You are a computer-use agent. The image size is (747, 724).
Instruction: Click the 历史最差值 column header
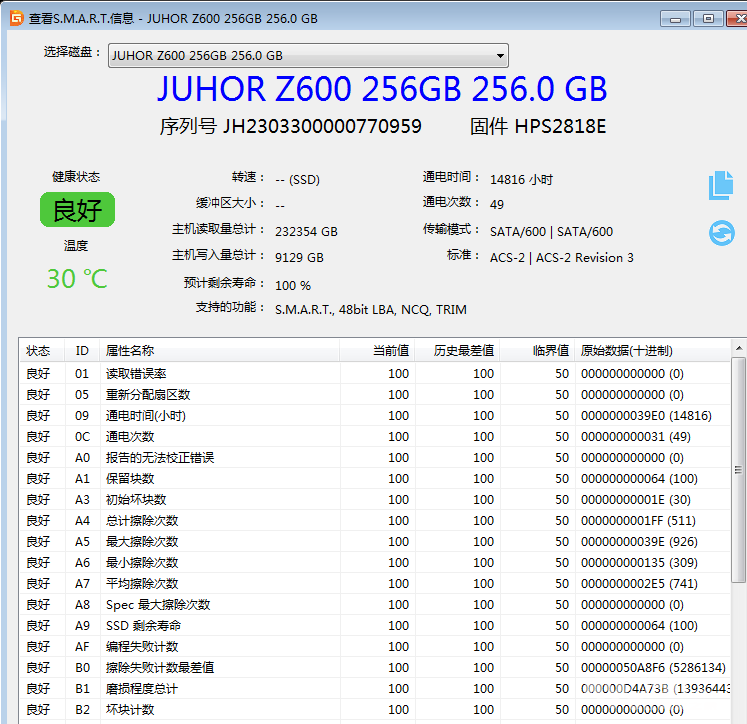click(x=464, y=351)
